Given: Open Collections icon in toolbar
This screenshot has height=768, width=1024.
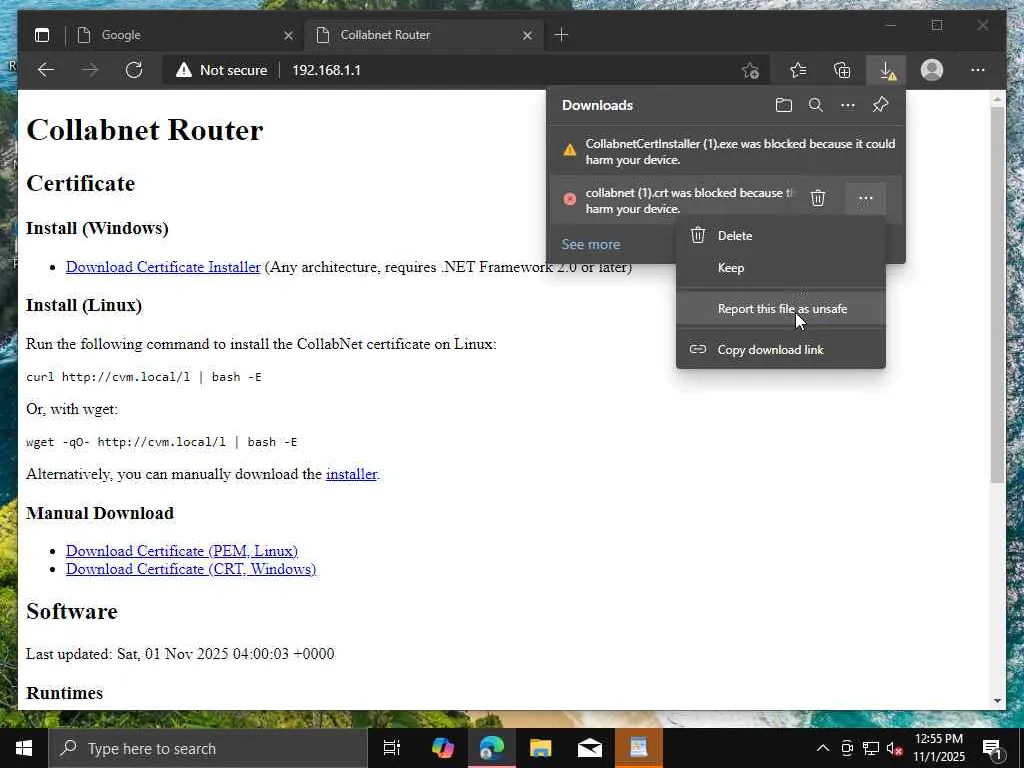Looking at the screenshot, I should click(842, 70).
